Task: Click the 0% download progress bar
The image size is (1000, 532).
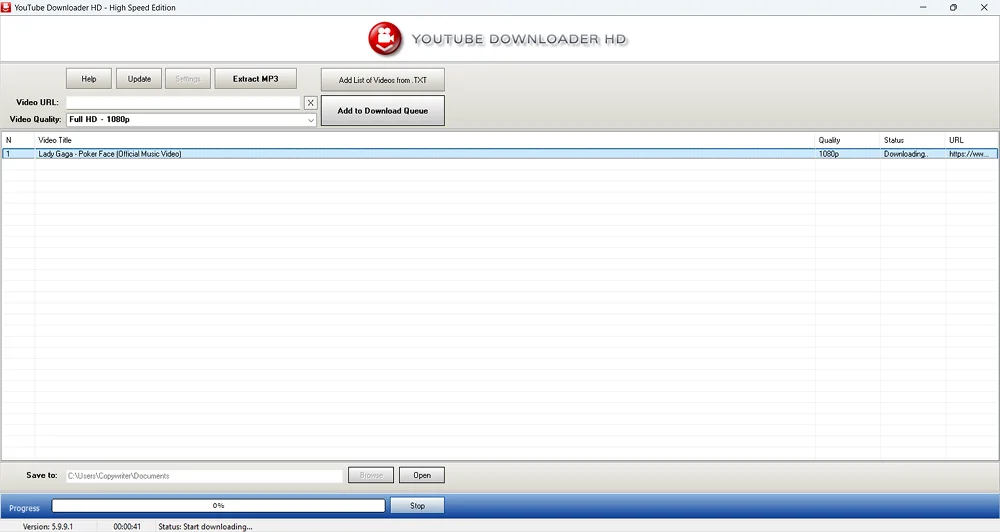Action: [218, 506]
